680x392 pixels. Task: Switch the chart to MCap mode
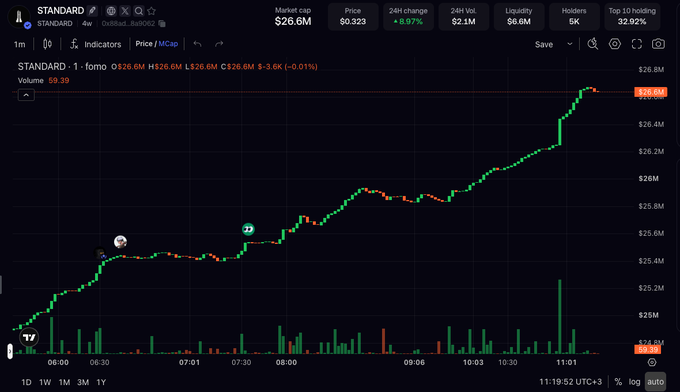click(x=168, y=44)
